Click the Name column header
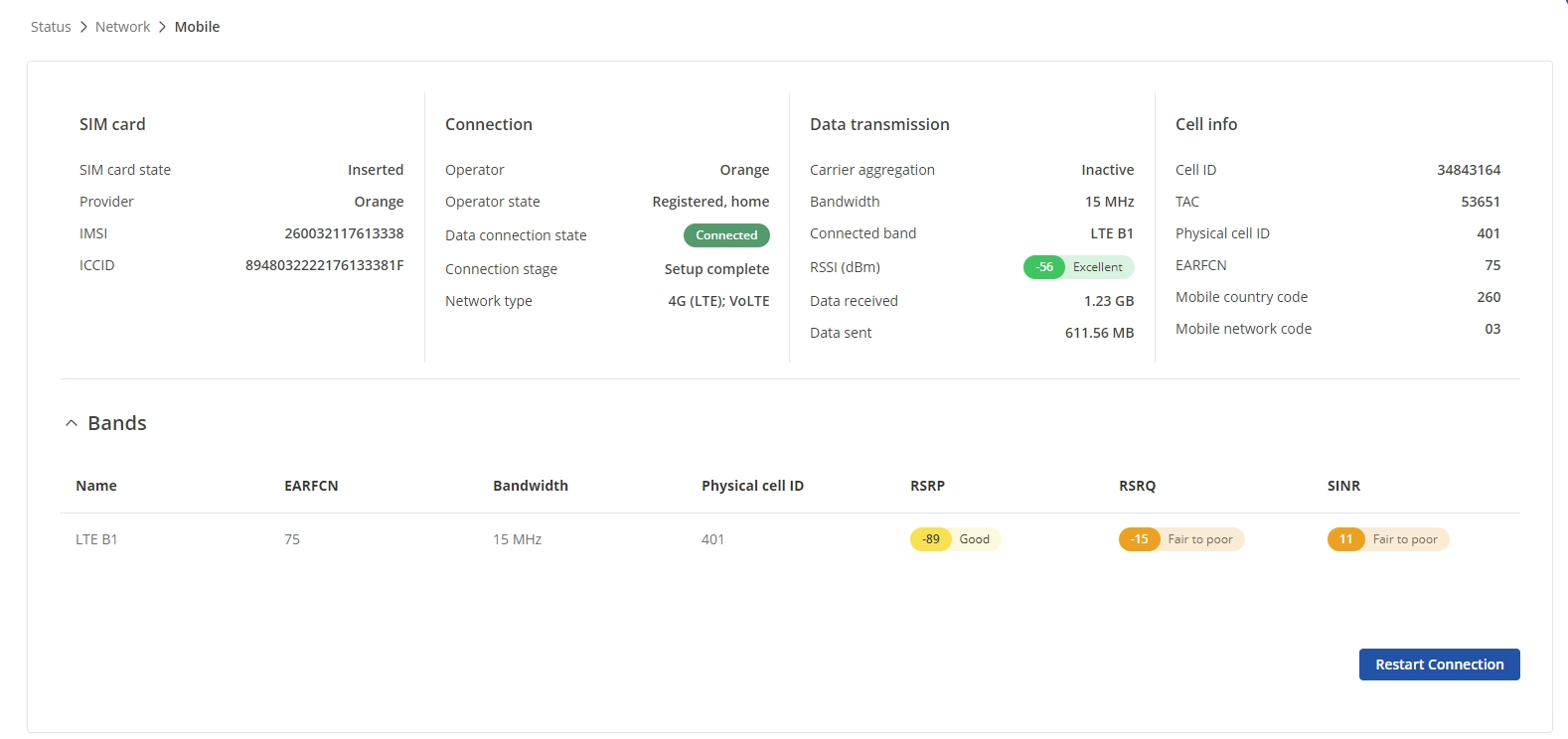 point(96,486)
